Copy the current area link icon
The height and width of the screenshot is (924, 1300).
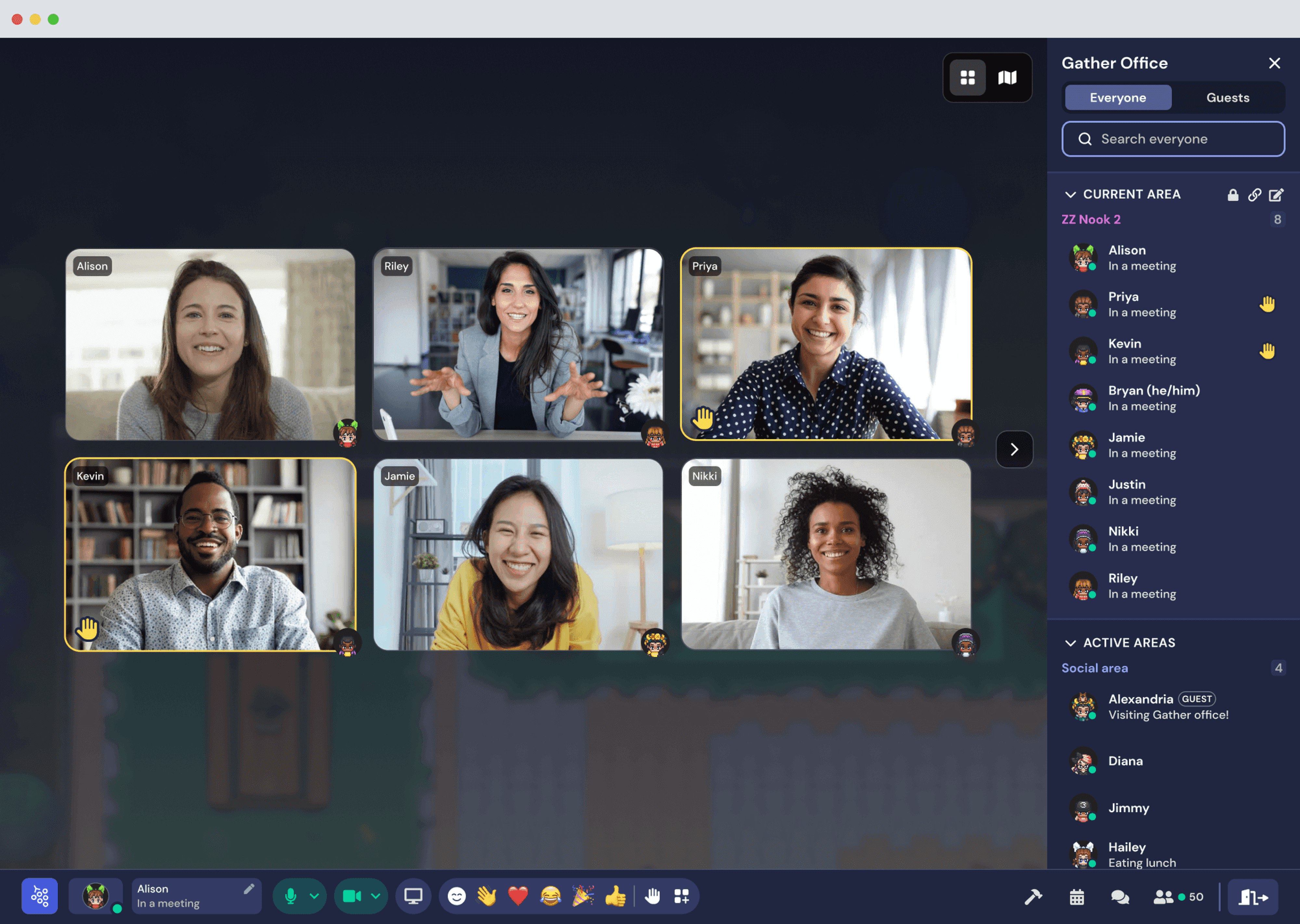[1254, 195]
